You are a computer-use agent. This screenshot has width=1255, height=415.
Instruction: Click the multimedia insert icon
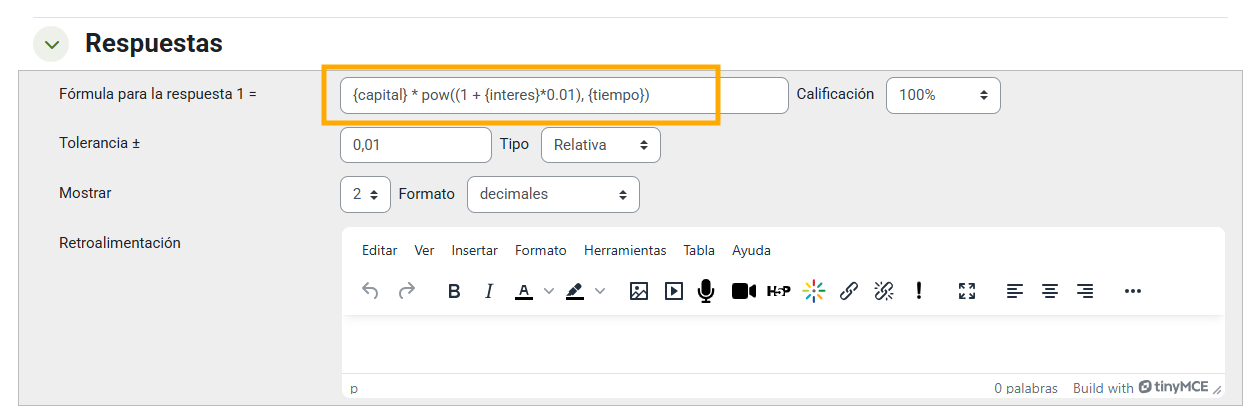[x=674, y=291]
